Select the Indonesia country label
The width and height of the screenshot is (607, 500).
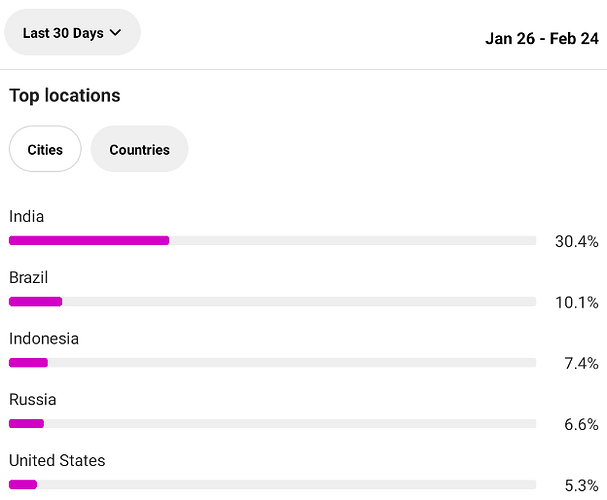coord(44,339)
